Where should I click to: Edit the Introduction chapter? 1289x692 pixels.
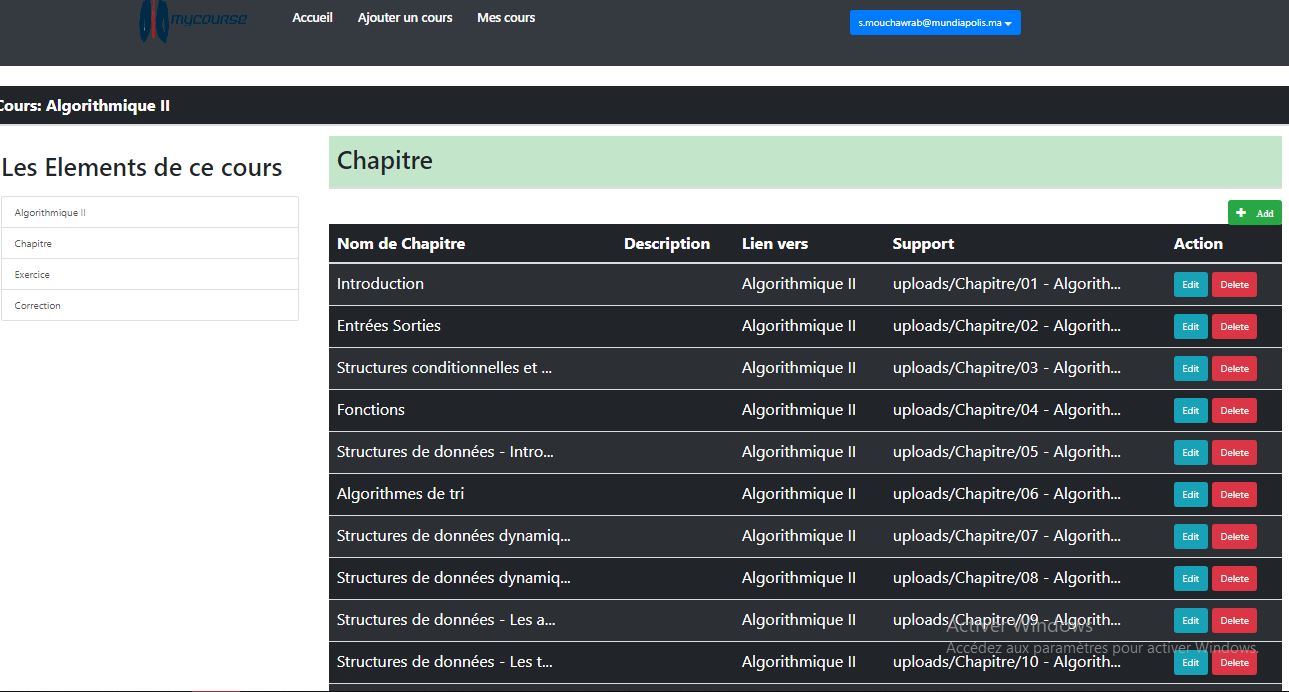point(1190,285)
